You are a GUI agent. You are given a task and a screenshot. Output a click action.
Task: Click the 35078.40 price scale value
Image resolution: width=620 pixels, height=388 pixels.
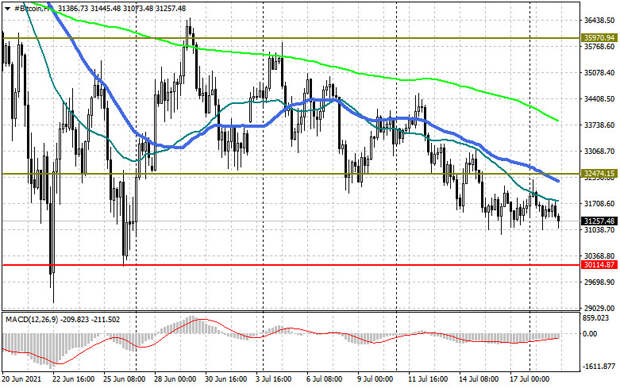point(599,73)
